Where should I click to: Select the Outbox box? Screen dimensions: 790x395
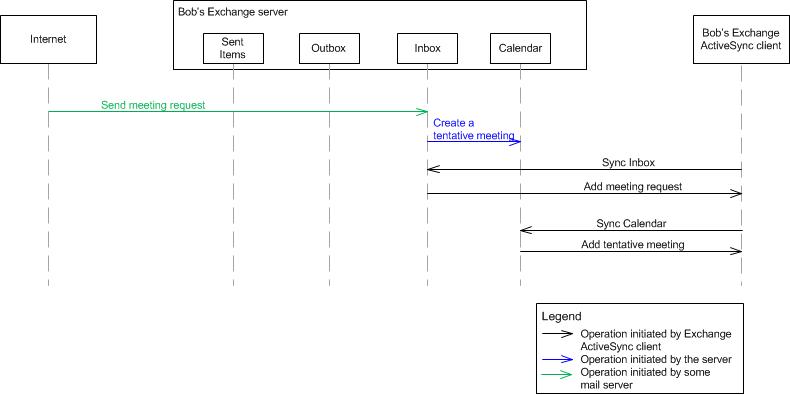tap(329, 48)
